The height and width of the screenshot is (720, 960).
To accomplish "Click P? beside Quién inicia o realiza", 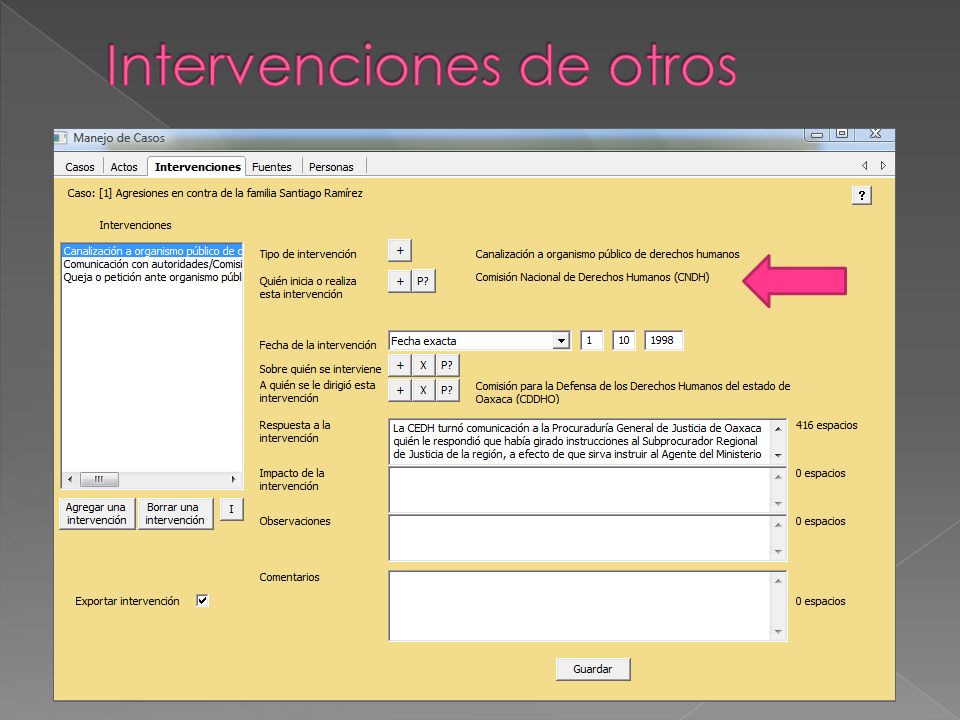I will pos(423,281).
